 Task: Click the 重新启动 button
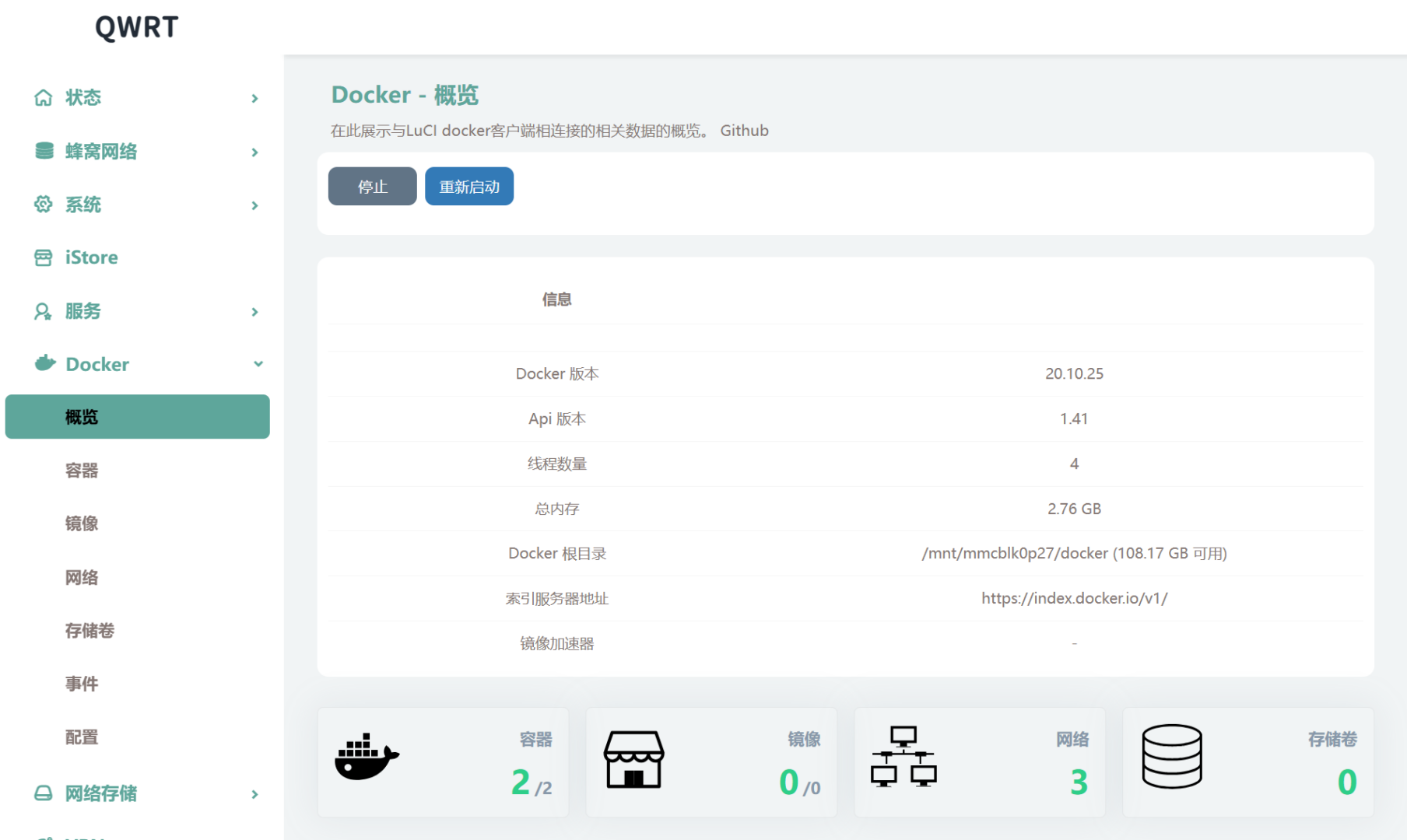click(469, 186)
